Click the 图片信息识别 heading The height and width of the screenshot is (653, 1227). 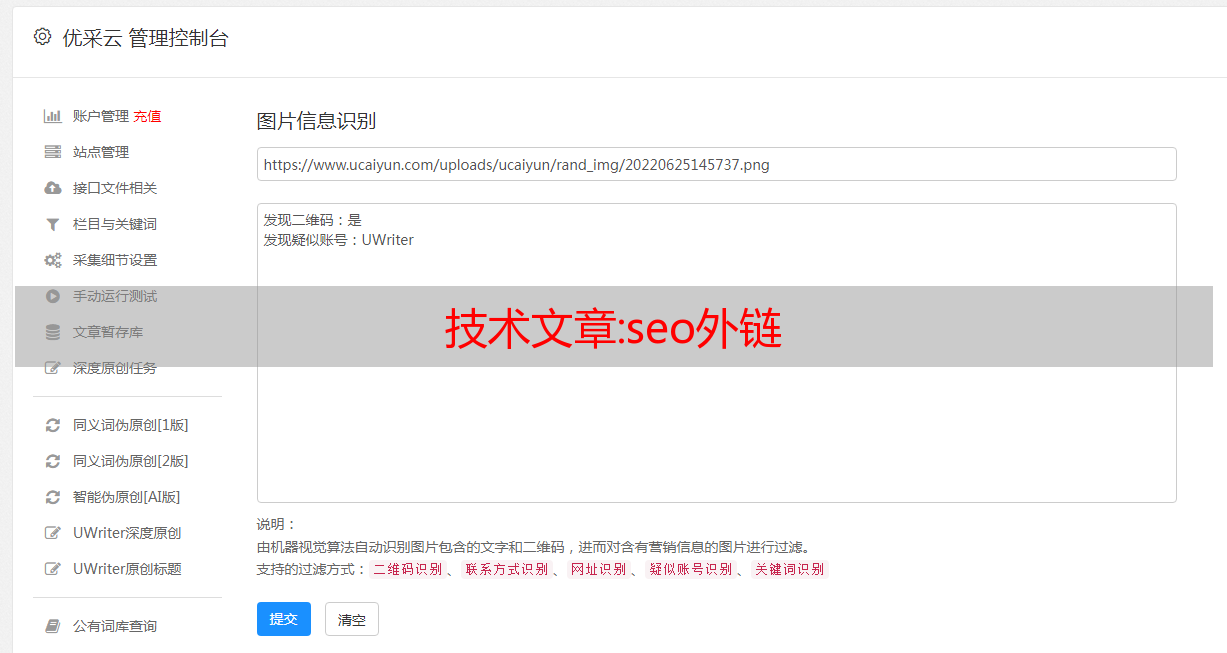click(x=316, y=121)
